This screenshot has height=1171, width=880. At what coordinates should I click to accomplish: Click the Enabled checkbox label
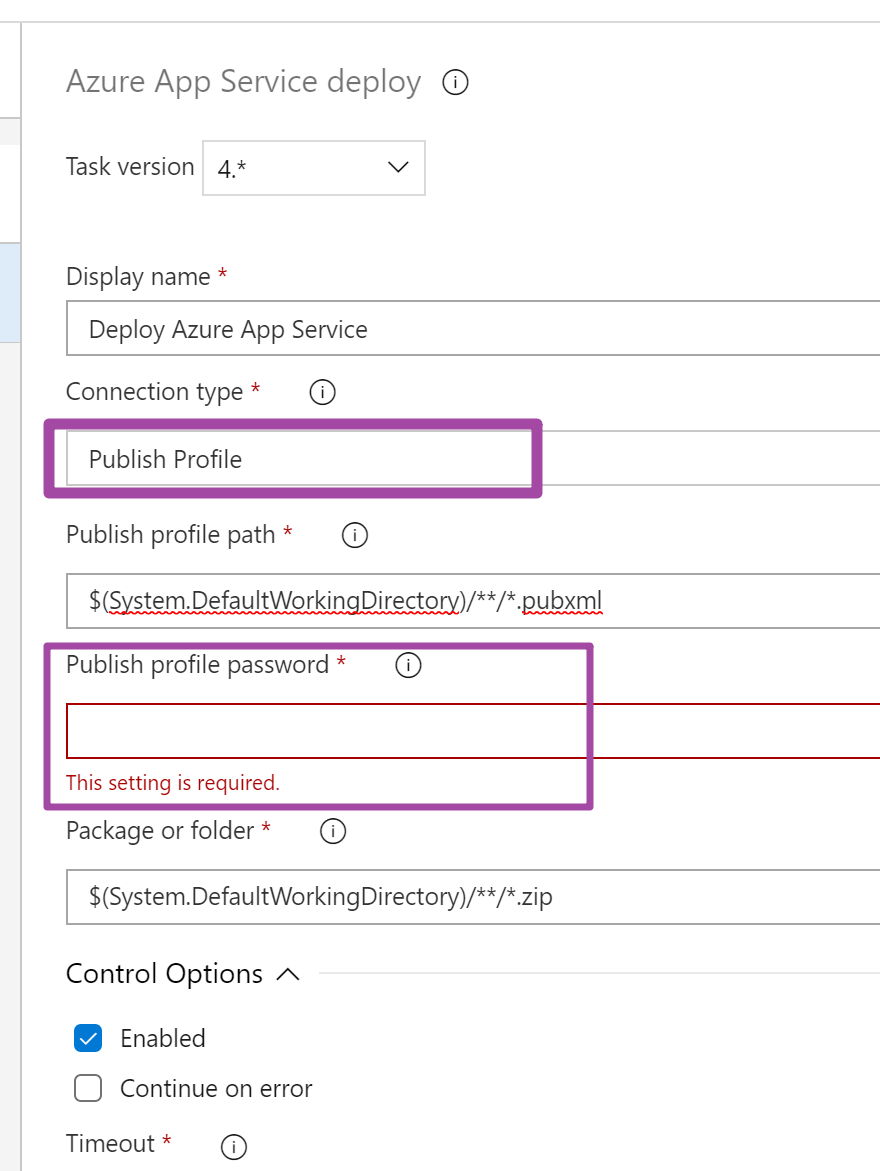pyautogui.click(x=163, y=1038)
